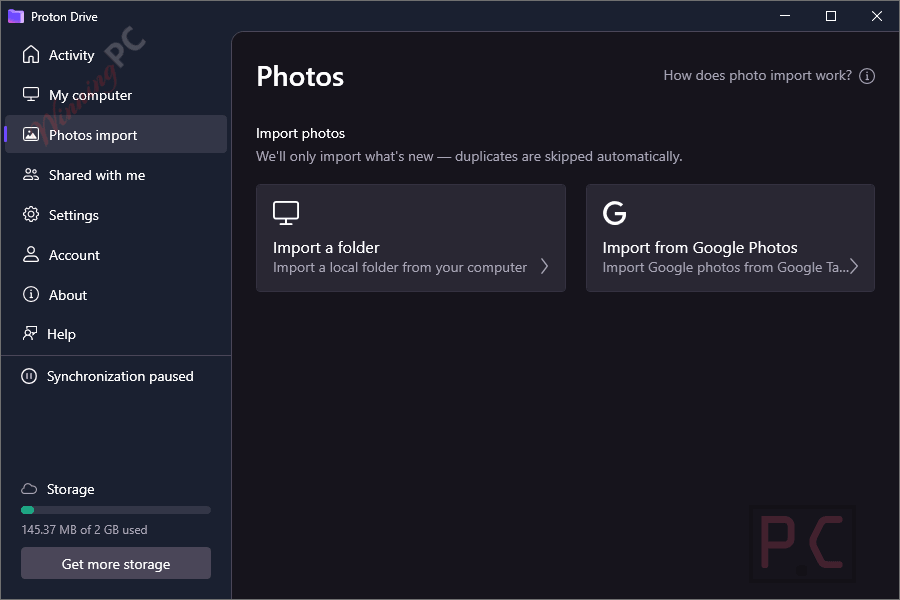Open the Settings page
The height and width of the screenshot is (600, 900).
click(x=116, y=215)
